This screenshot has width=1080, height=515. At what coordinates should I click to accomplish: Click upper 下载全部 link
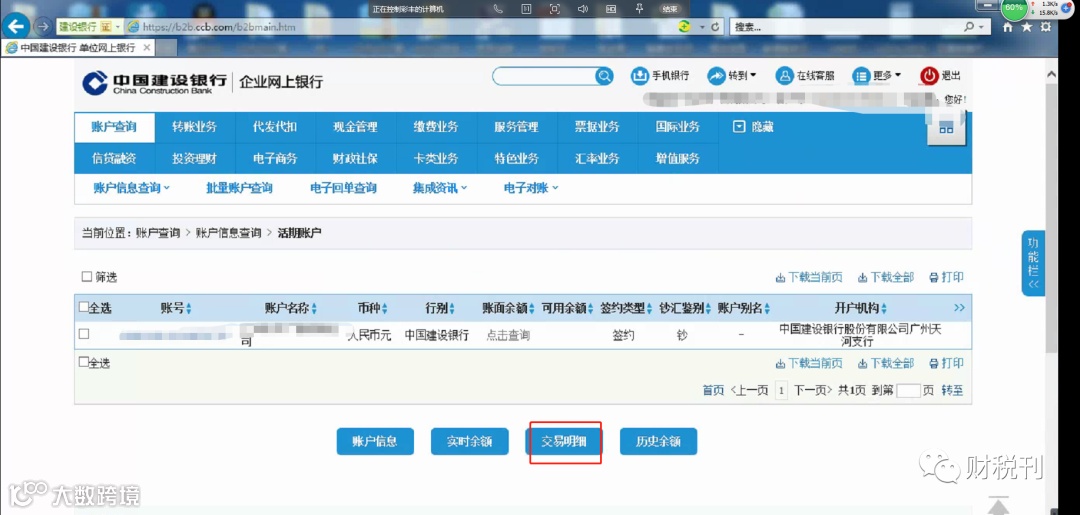(x=886, y=277)
